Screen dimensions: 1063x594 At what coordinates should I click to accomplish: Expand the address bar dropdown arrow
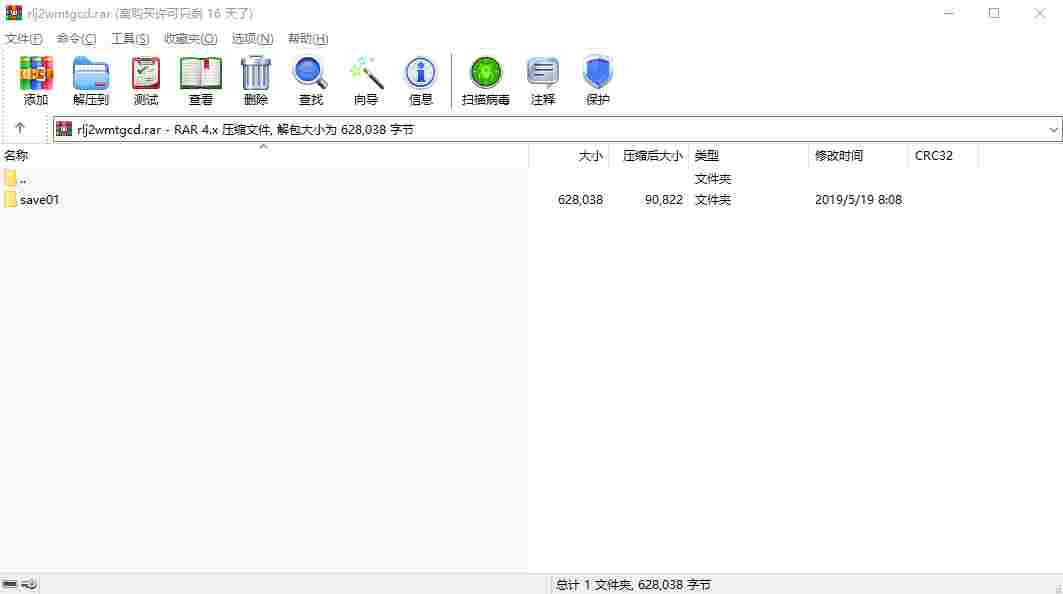(1053, 130)
